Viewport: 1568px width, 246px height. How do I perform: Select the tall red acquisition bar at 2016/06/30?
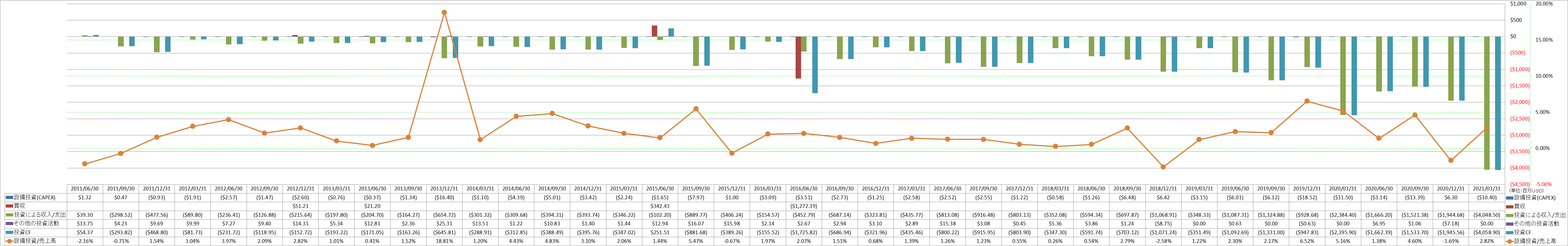pyautogui.click(x=798, y=57)
